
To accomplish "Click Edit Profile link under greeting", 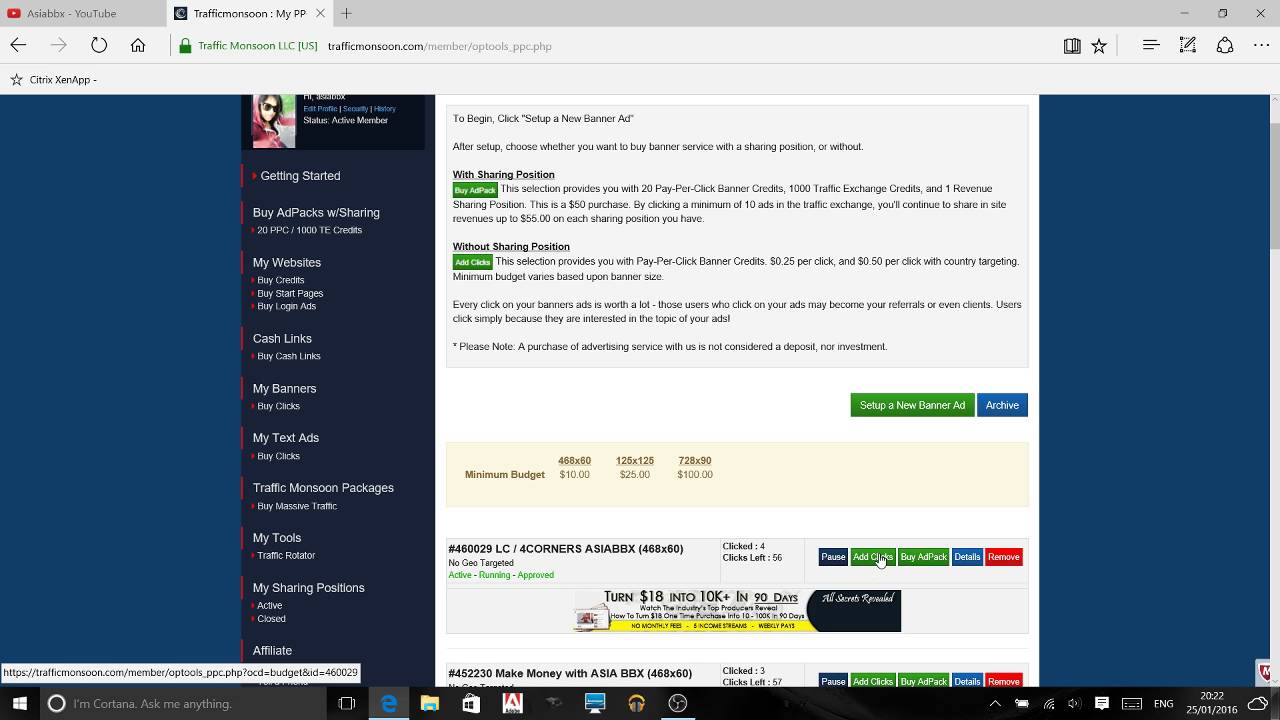I will pyautogui.click(x=320, y=108).
